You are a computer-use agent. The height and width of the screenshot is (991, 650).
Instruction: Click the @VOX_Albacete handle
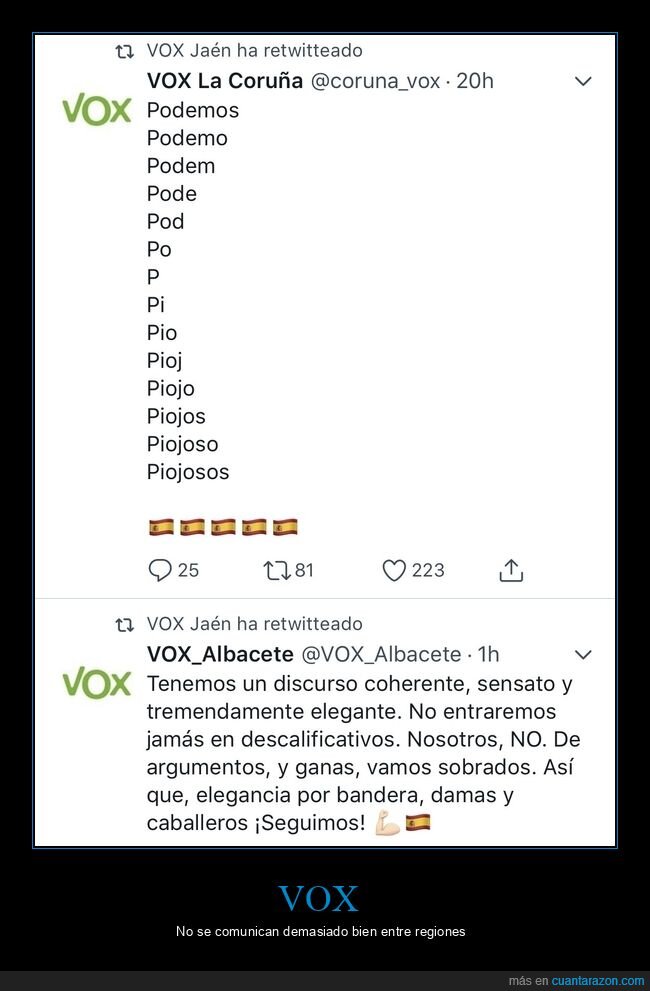pyautogui.click(x=381, y=655)
